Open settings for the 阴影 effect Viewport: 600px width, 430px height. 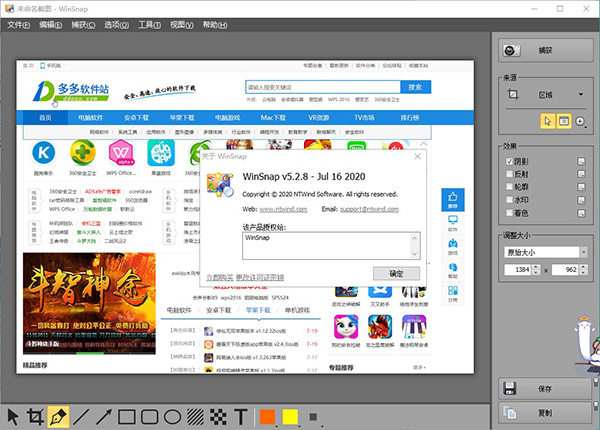581,161
